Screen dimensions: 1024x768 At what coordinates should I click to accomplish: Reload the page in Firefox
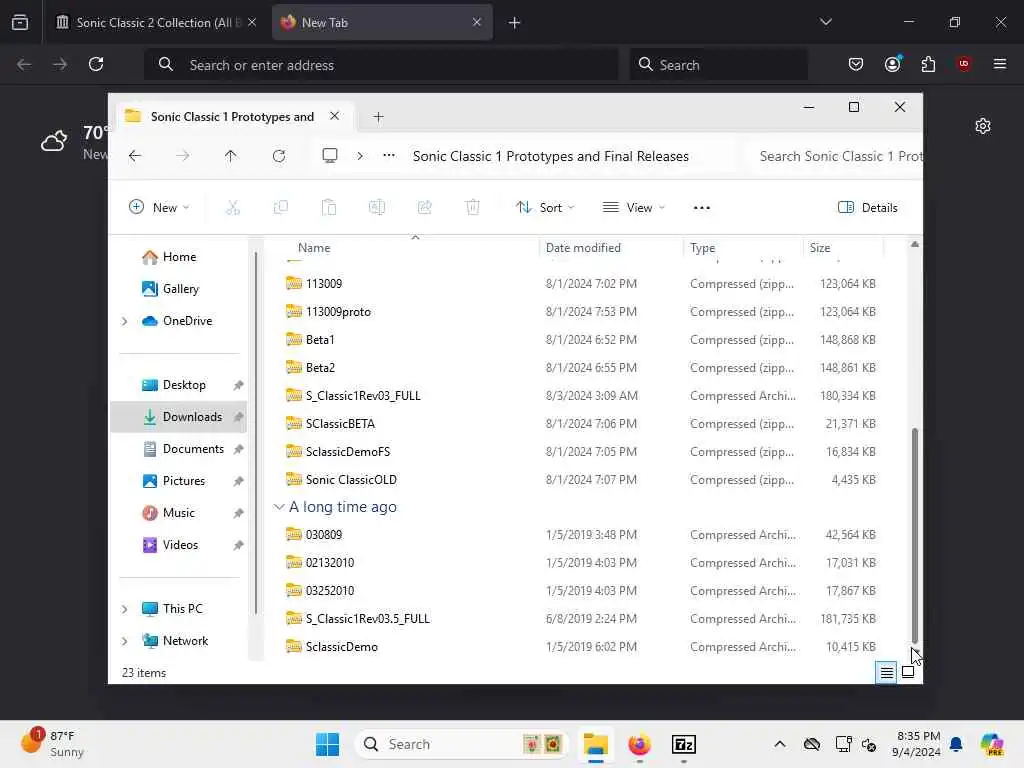point(96,64)
